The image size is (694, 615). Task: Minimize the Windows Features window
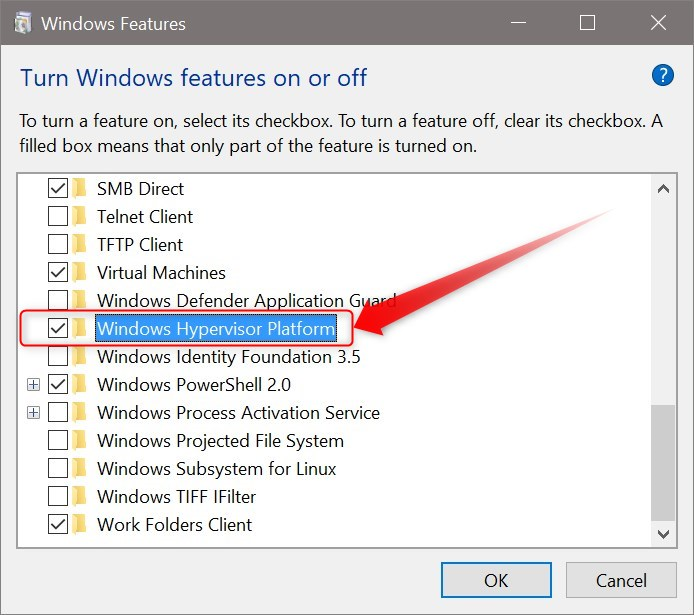coord(518,23)
